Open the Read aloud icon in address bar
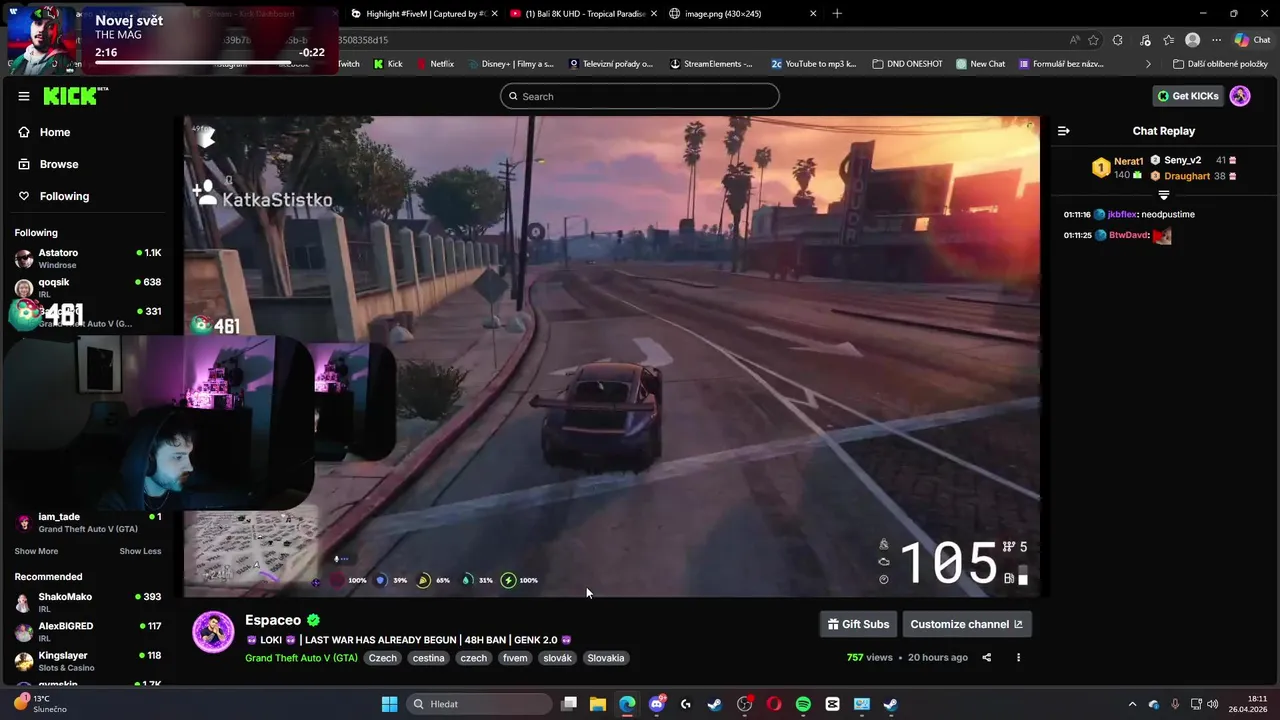This screenshot has width=1280, height=720. coord(1074,40)
